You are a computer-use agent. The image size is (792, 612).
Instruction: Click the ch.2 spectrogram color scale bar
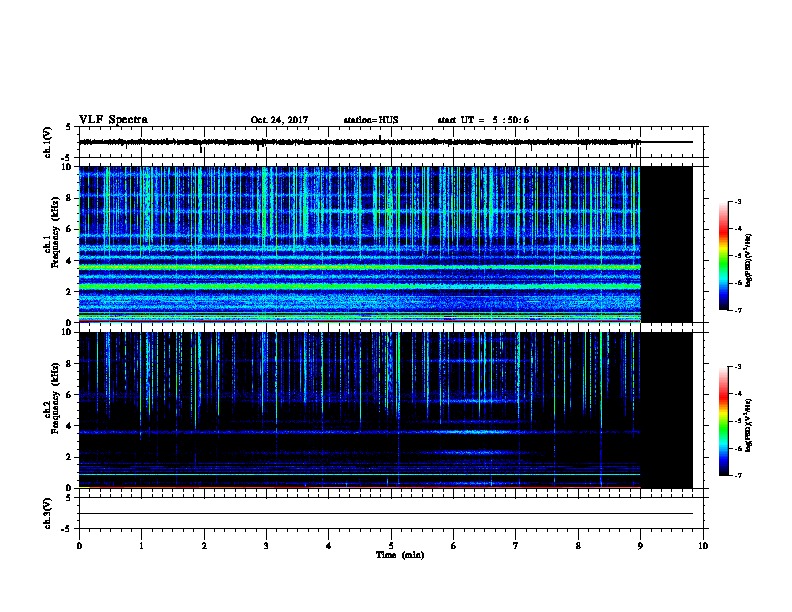click(x=723, y=421)
